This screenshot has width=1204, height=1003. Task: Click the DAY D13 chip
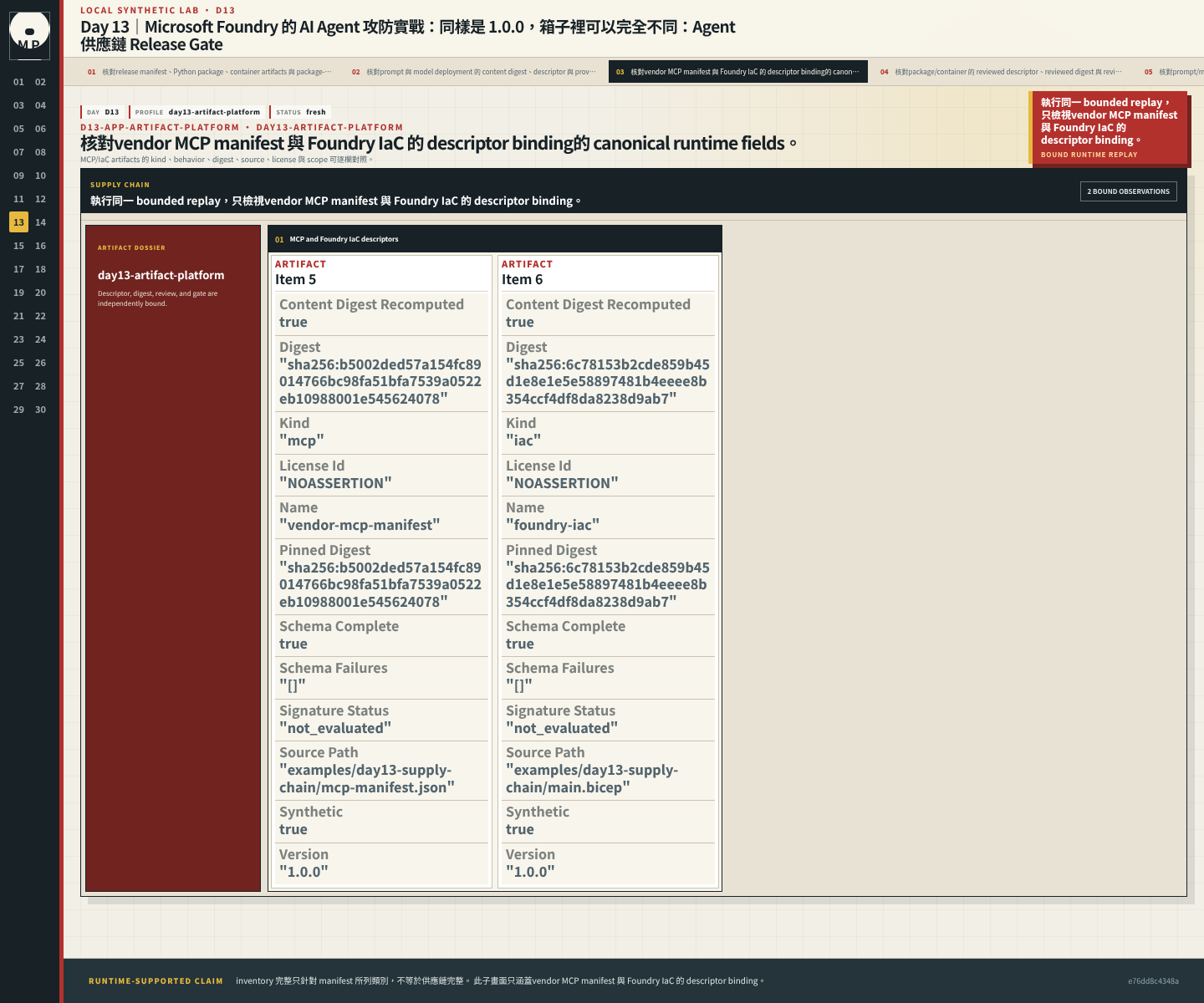click(x=104, y=112)
